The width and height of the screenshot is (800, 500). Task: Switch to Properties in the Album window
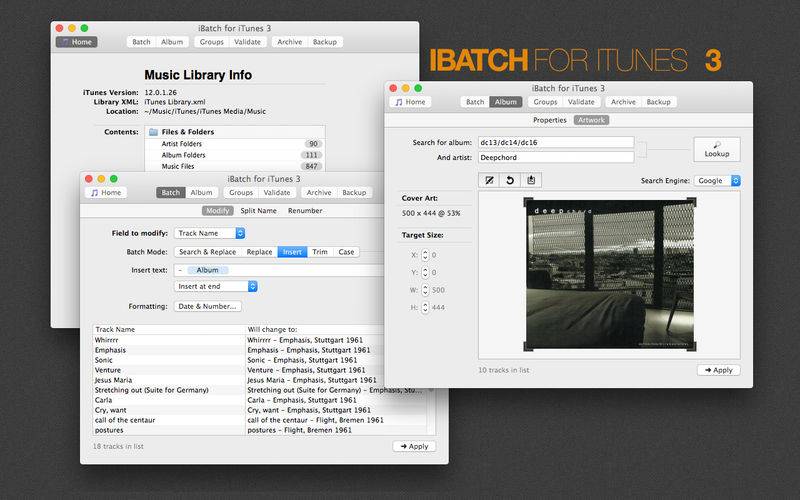click(549, 120)
